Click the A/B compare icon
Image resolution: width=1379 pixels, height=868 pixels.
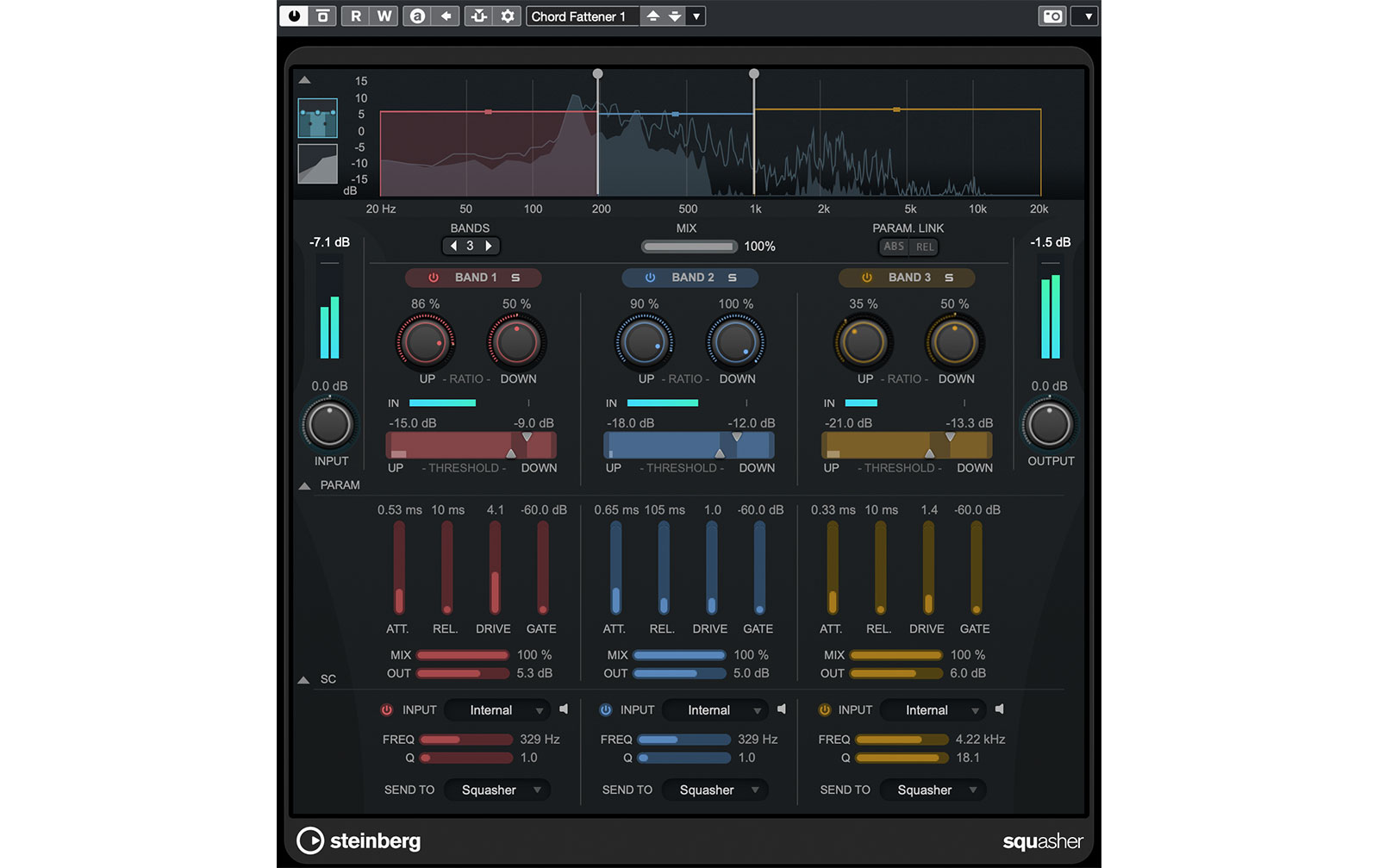[x=417, y=16]
